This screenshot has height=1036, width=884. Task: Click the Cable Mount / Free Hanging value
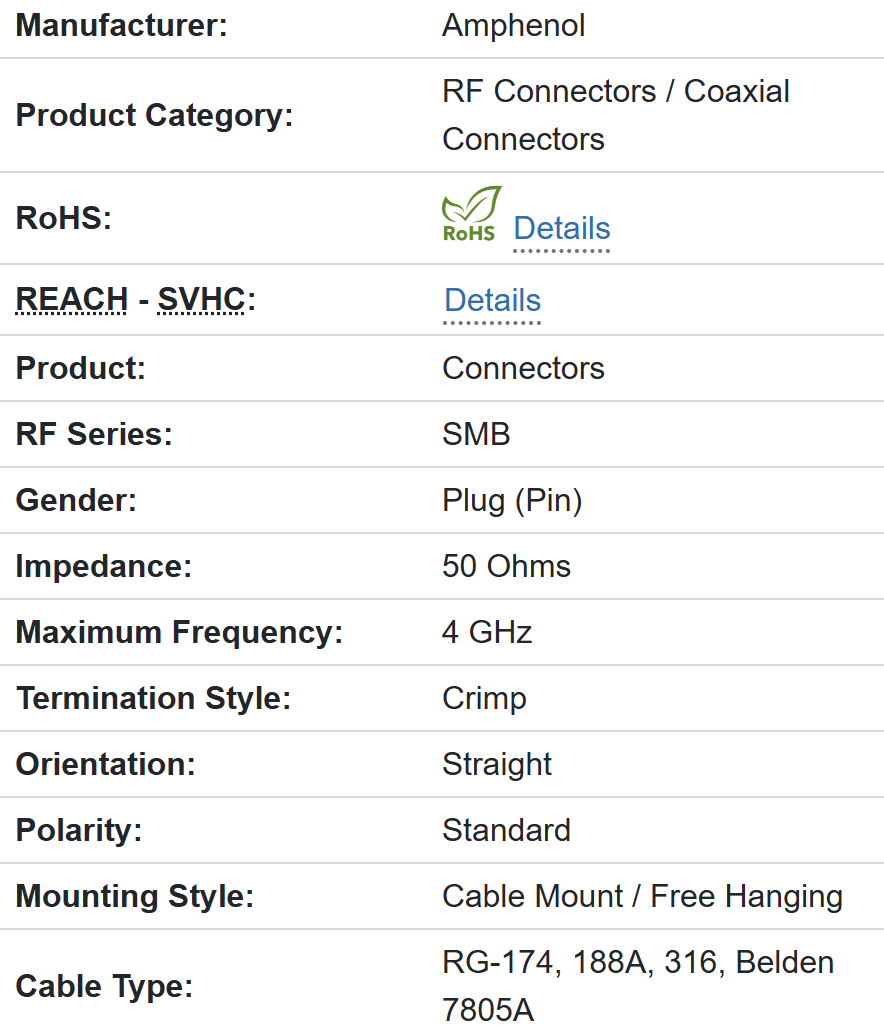tap(642, 896)
